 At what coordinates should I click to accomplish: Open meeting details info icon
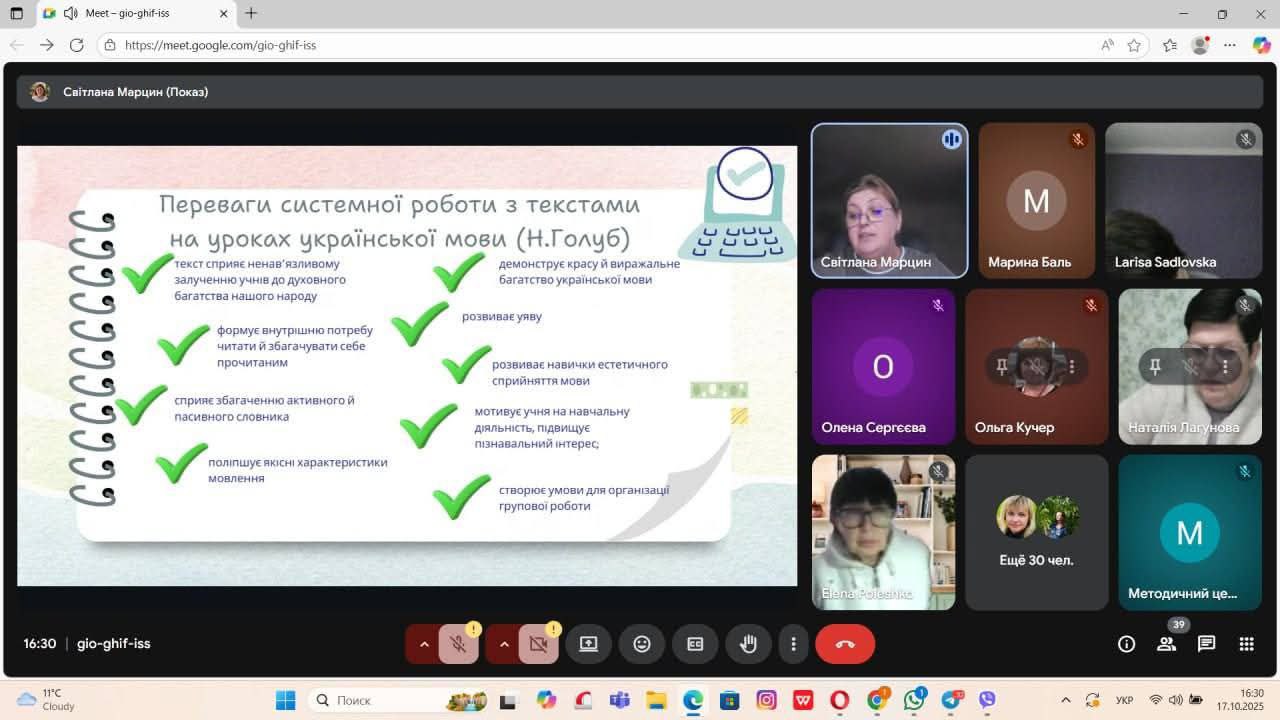pos(1126,644)
